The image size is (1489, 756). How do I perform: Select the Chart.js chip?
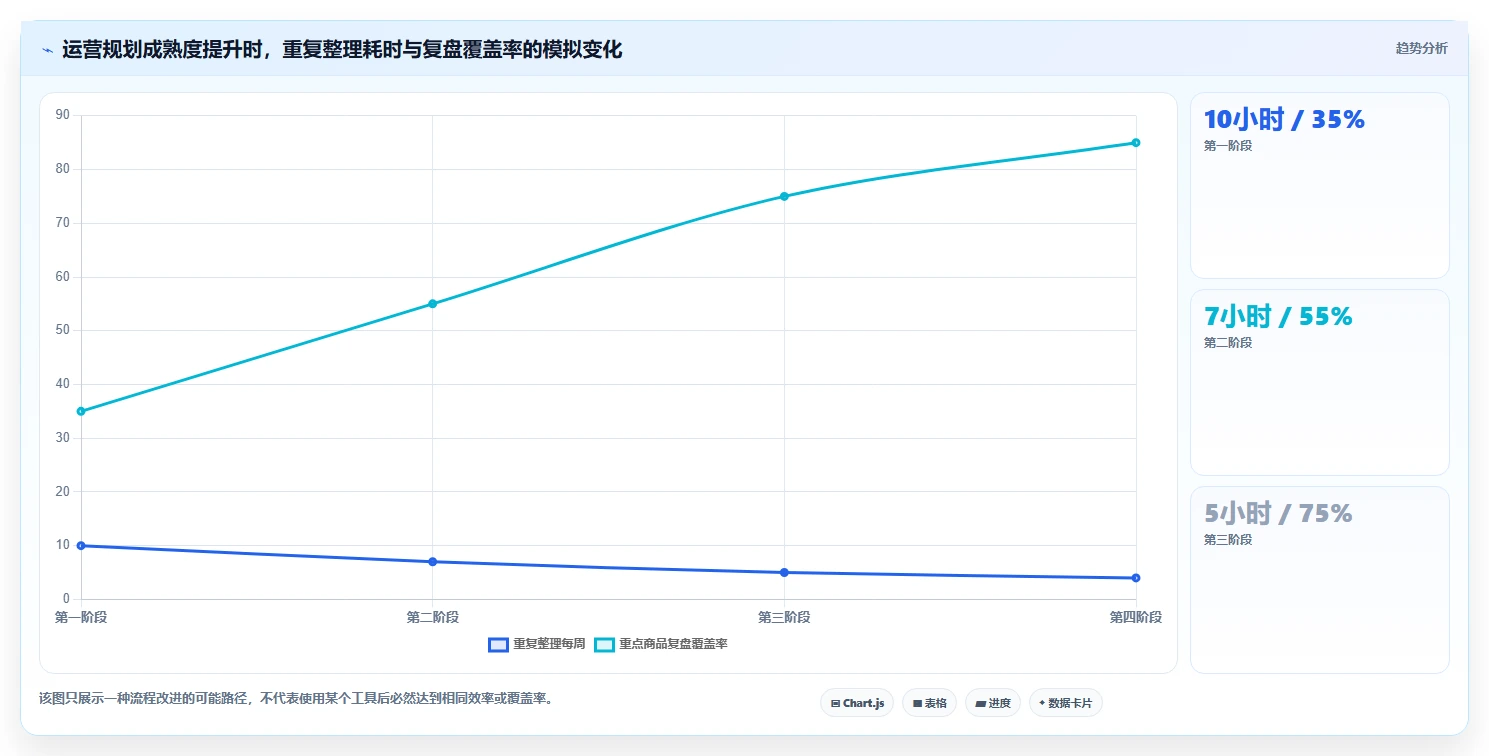[857, 703]
